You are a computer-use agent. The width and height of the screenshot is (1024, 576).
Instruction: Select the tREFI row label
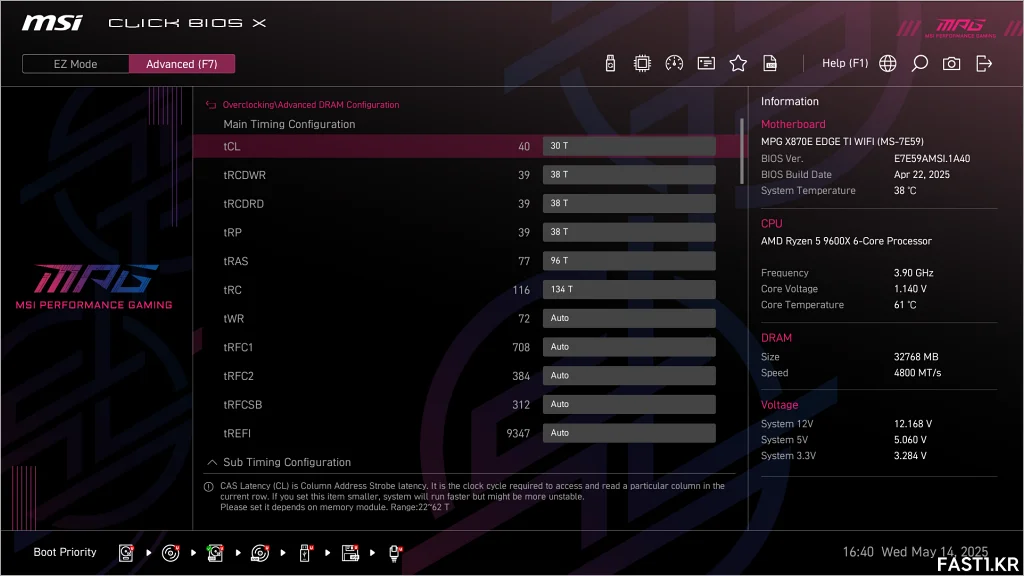click(x=237, y=434)
